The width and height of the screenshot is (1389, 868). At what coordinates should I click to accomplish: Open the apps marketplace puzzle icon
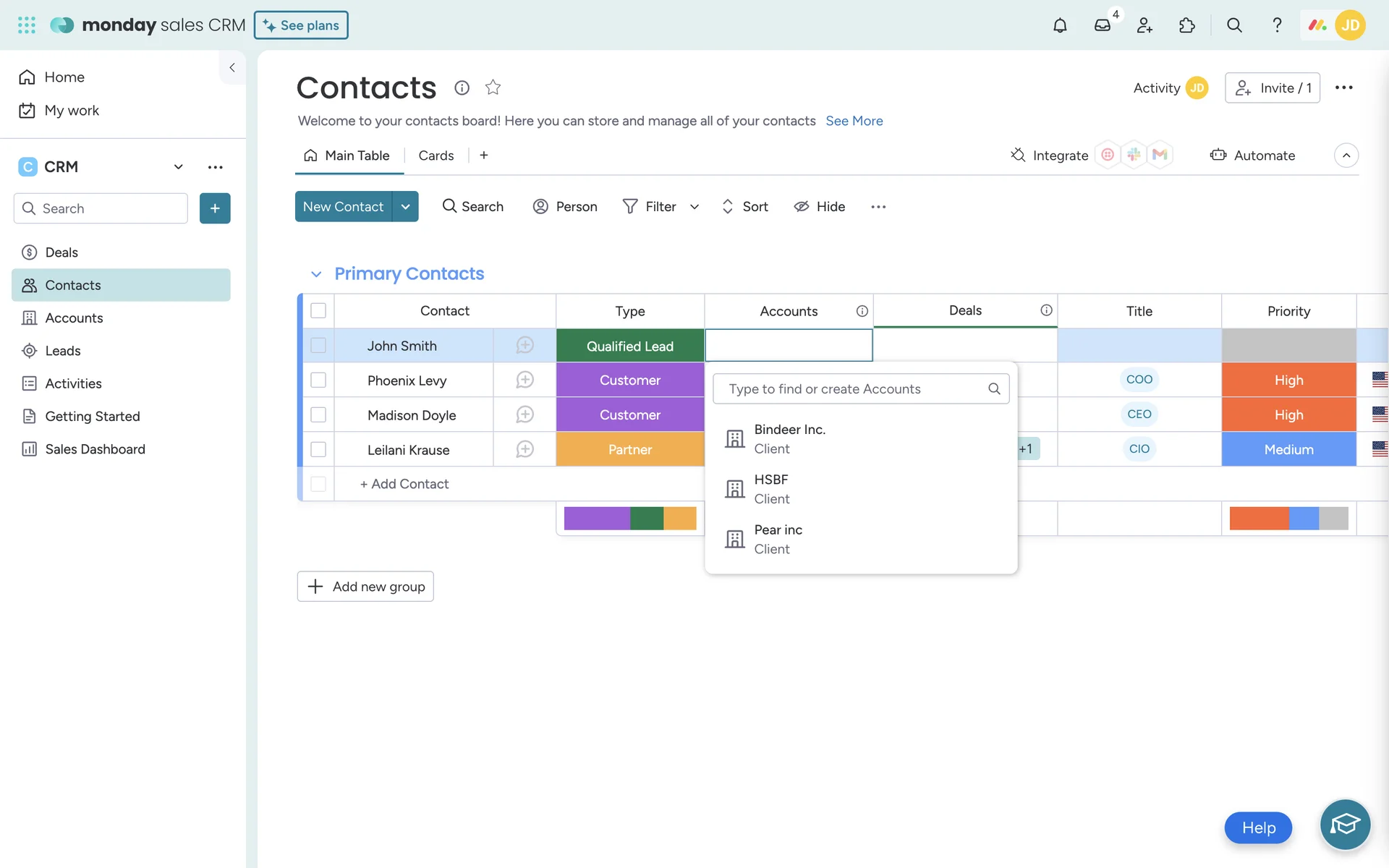(x=1186, y=25)
